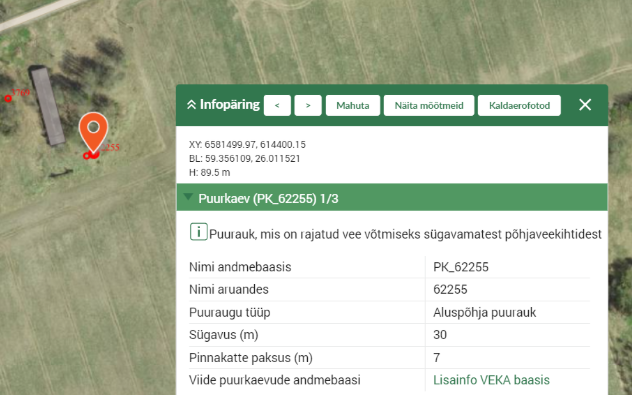Collapse the Puurkaev (PK_62255) 1/3 section

click(x=188, y=197)
